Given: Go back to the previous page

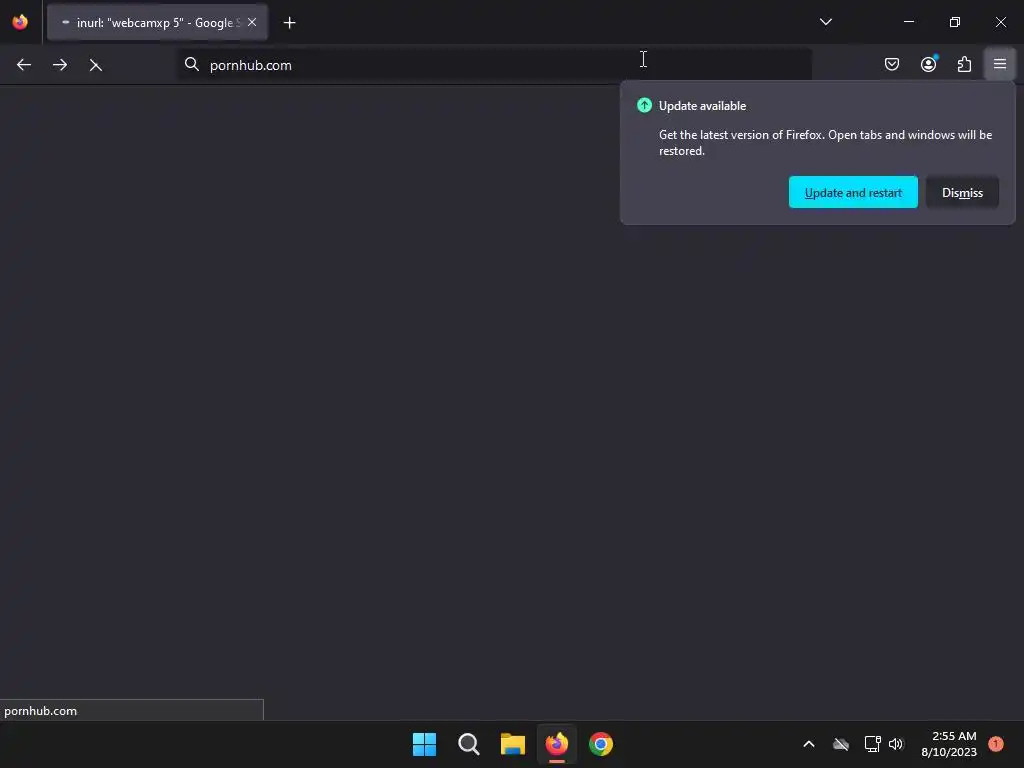Looking at the screenshot, I should tap(24, 65).
